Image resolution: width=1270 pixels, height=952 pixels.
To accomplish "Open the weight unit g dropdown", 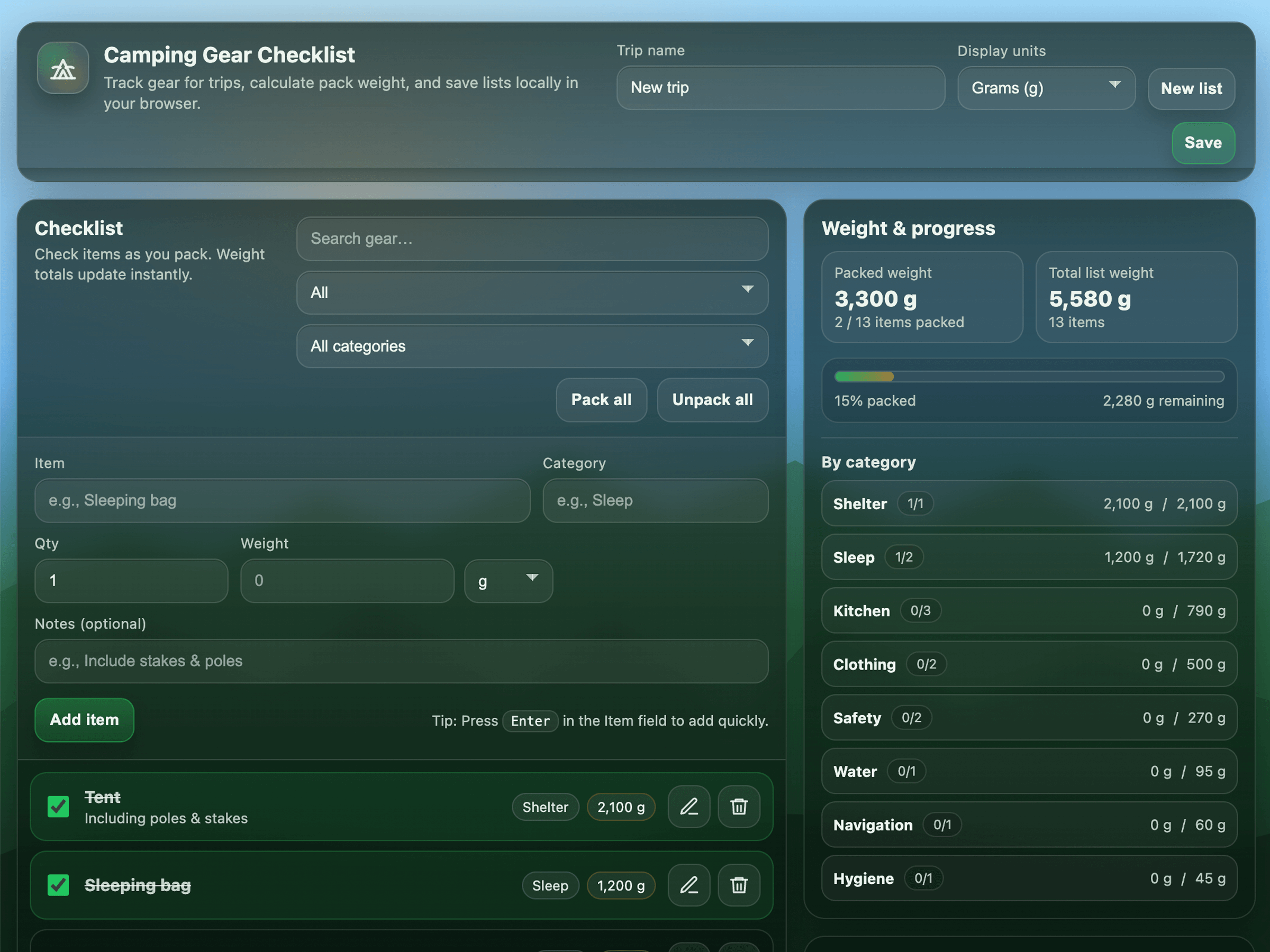I will coord(508,581).
